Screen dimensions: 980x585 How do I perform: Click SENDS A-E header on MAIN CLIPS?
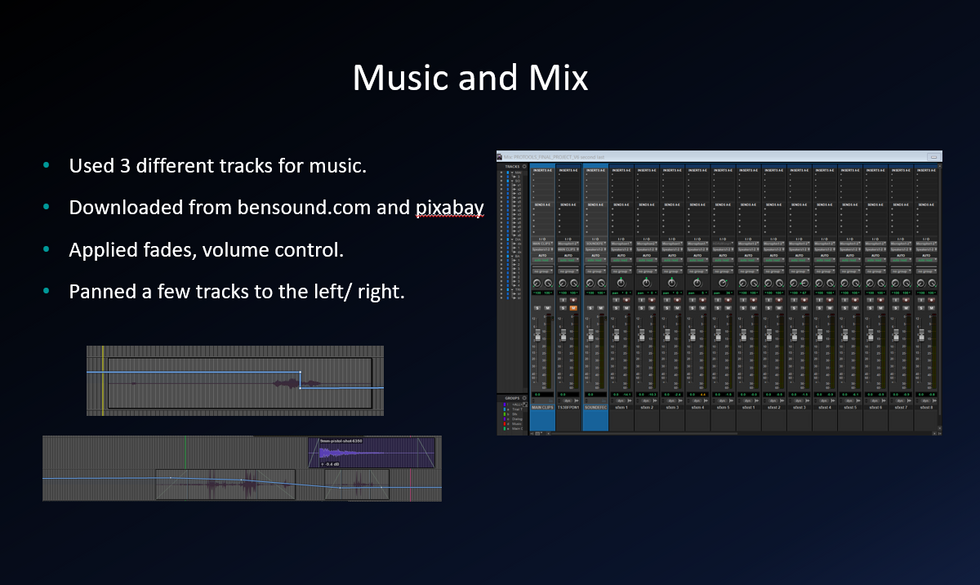(542, 204)
